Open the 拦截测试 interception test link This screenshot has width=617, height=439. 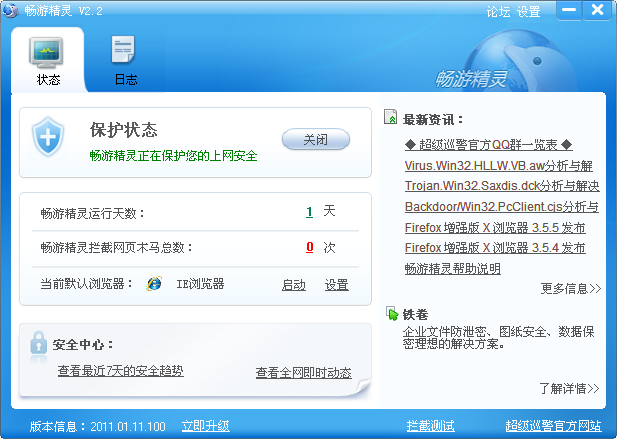pyautogui.click(x=431, y=426)
